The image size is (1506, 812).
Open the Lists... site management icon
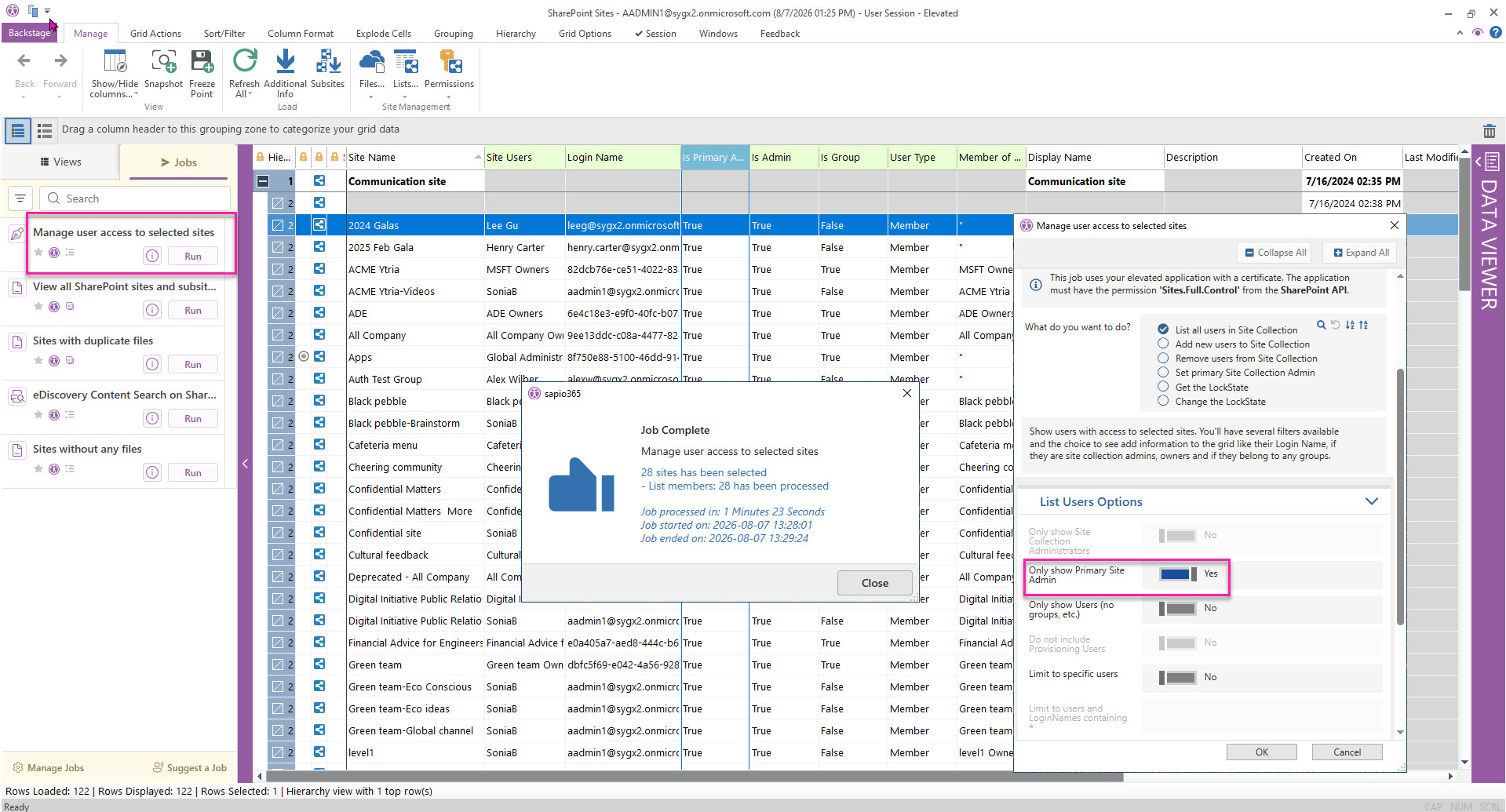(406, 61)
